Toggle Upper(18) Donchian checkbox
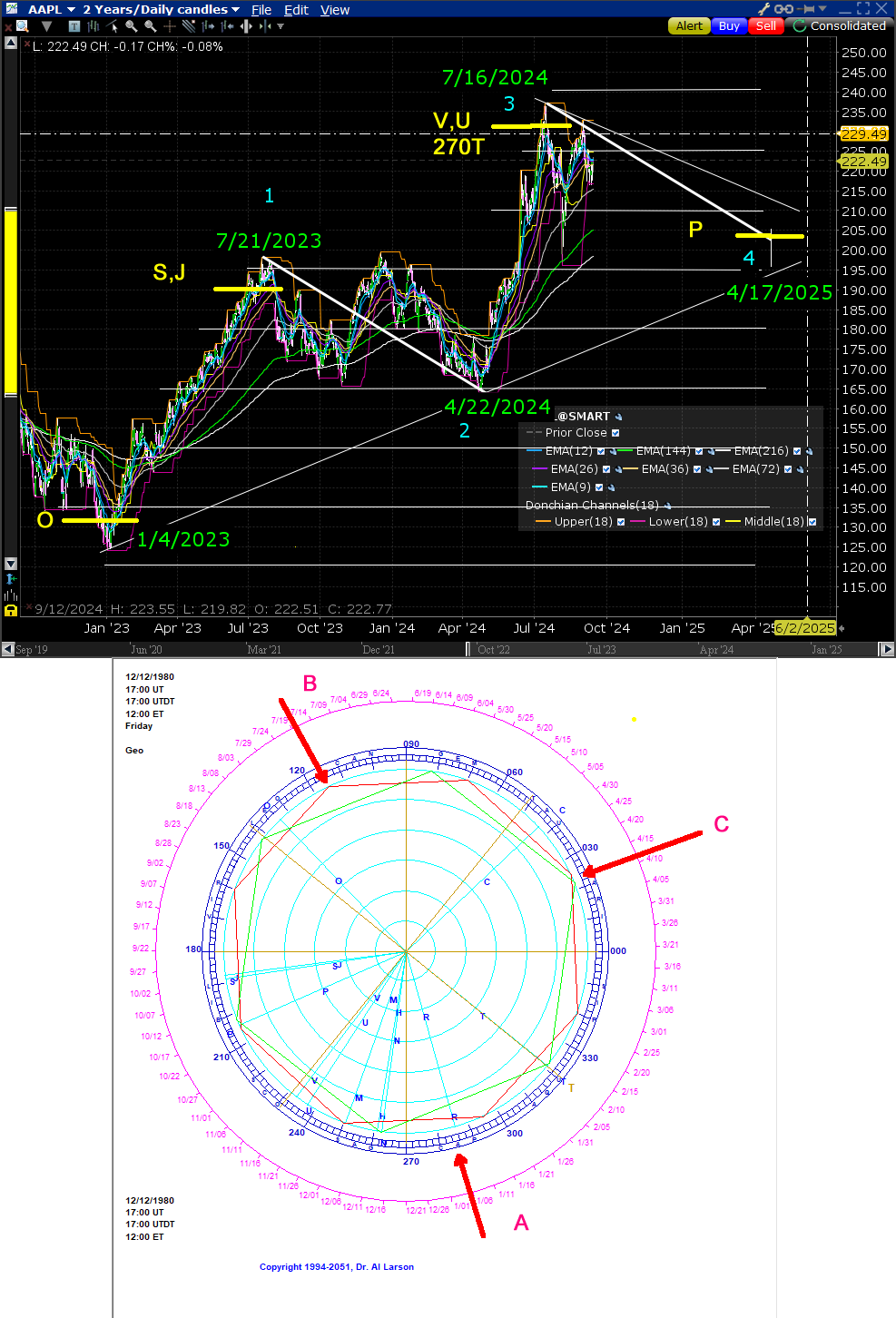 (x=621, y=522)
